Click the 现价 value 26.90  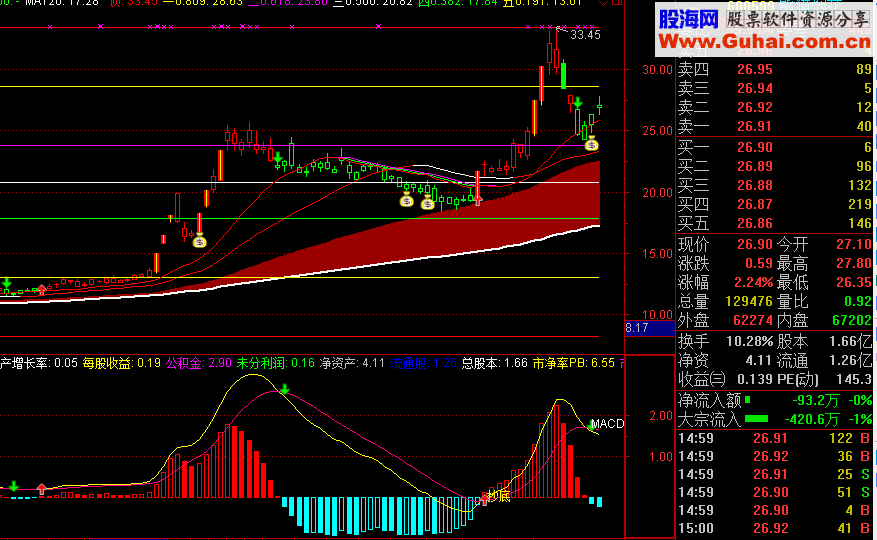pos(755,245)
